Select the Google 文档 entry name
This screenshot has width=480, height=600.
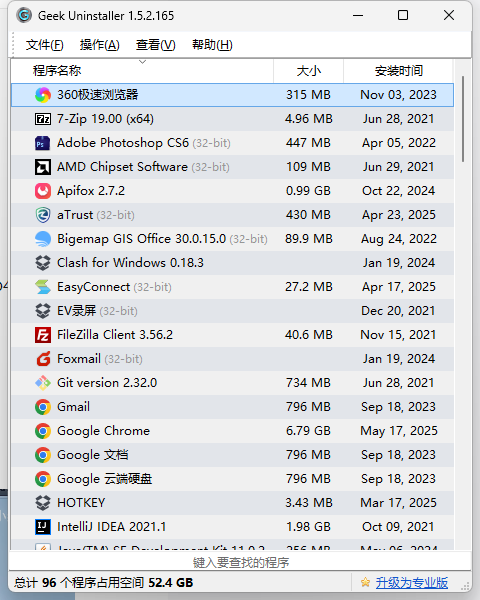coord(93,455)
